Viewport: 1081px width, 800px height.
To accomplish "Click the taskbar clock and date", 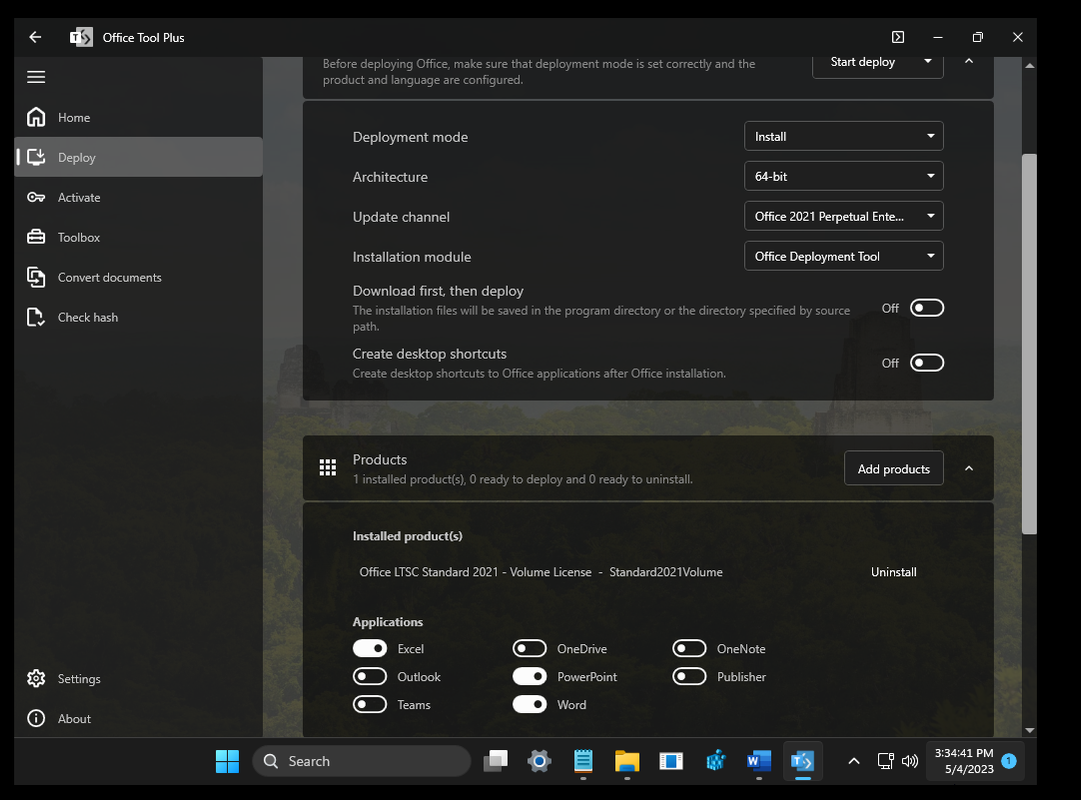I will pos(963,761).
